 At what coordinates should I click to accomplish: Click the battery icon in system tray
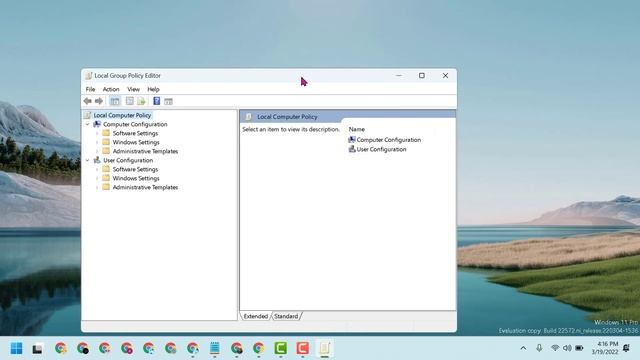click(579, 348)
